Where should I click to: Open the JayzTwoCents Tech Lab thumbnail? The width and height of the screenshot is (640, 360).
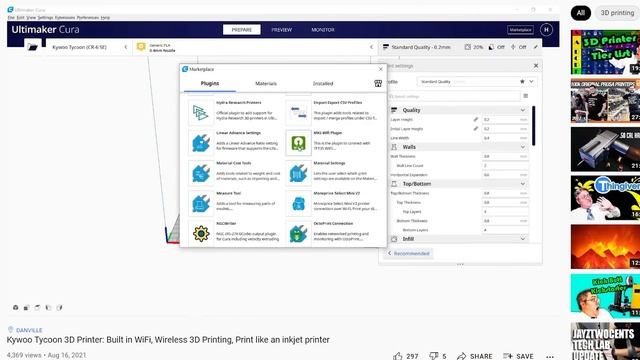(605, 341)
